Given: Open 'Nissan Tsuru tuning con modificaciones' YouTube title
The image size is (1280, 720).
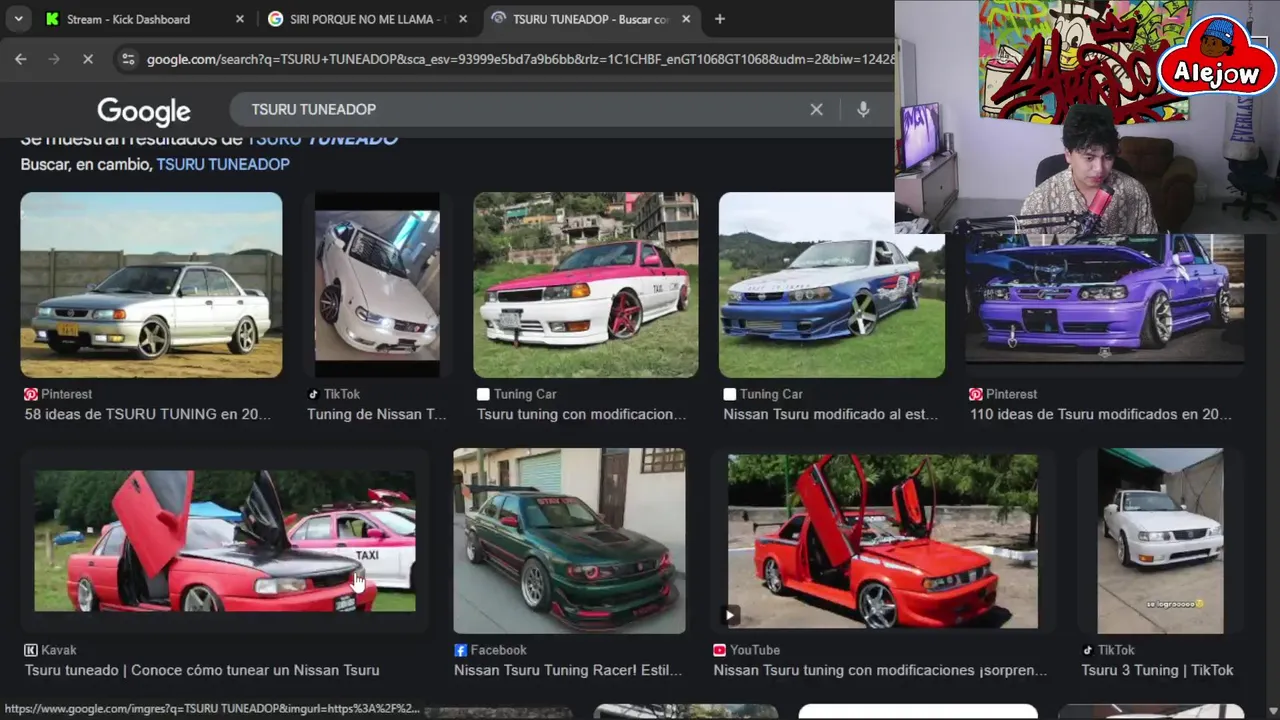Looking at the screenshot, I should click(880, 670).
